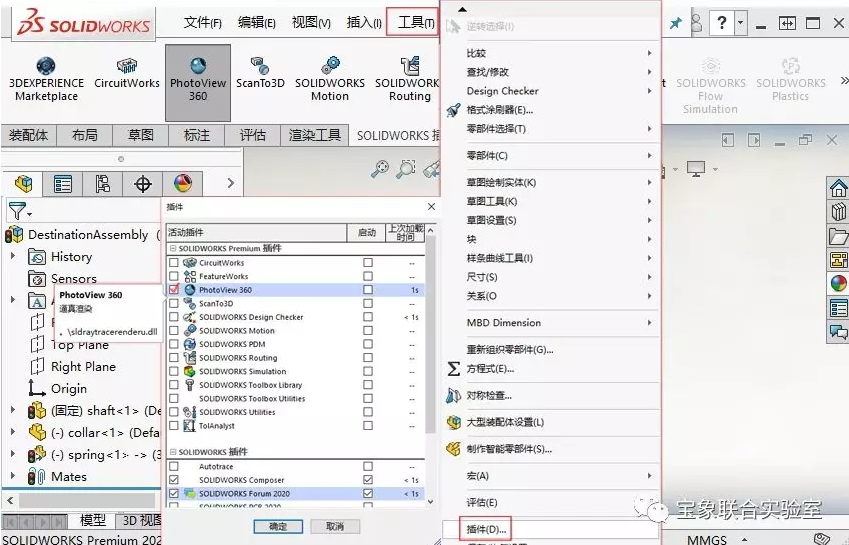Expand the Mates folder node
Image resolution: width=849 pixels, height=545 pixels.
pos(13,476)
